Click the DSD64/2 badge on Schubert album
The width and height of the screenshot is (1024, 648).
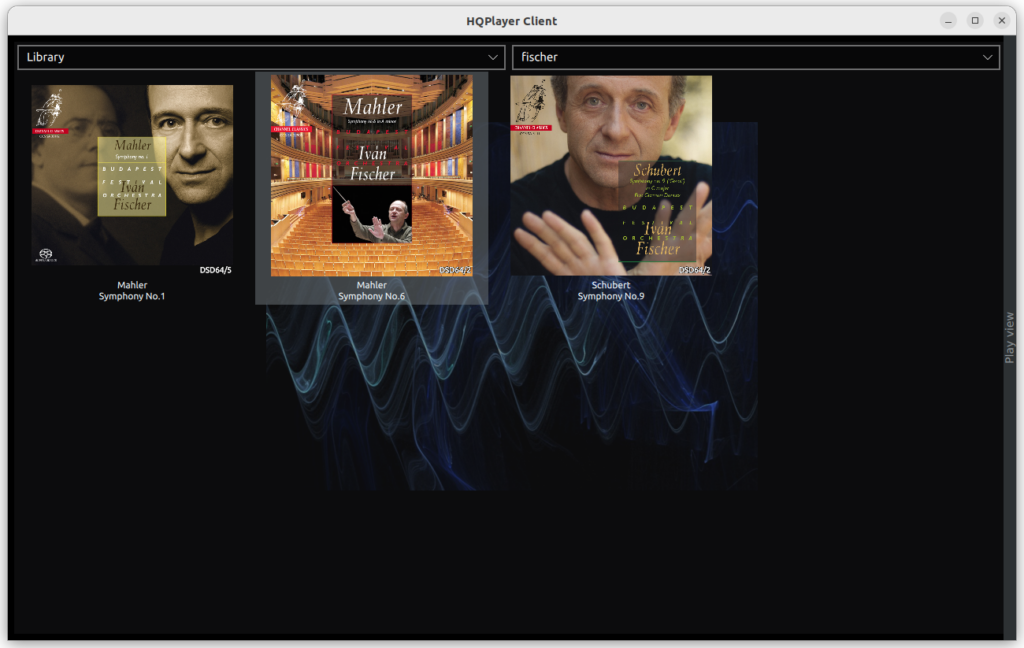point(694,267)
